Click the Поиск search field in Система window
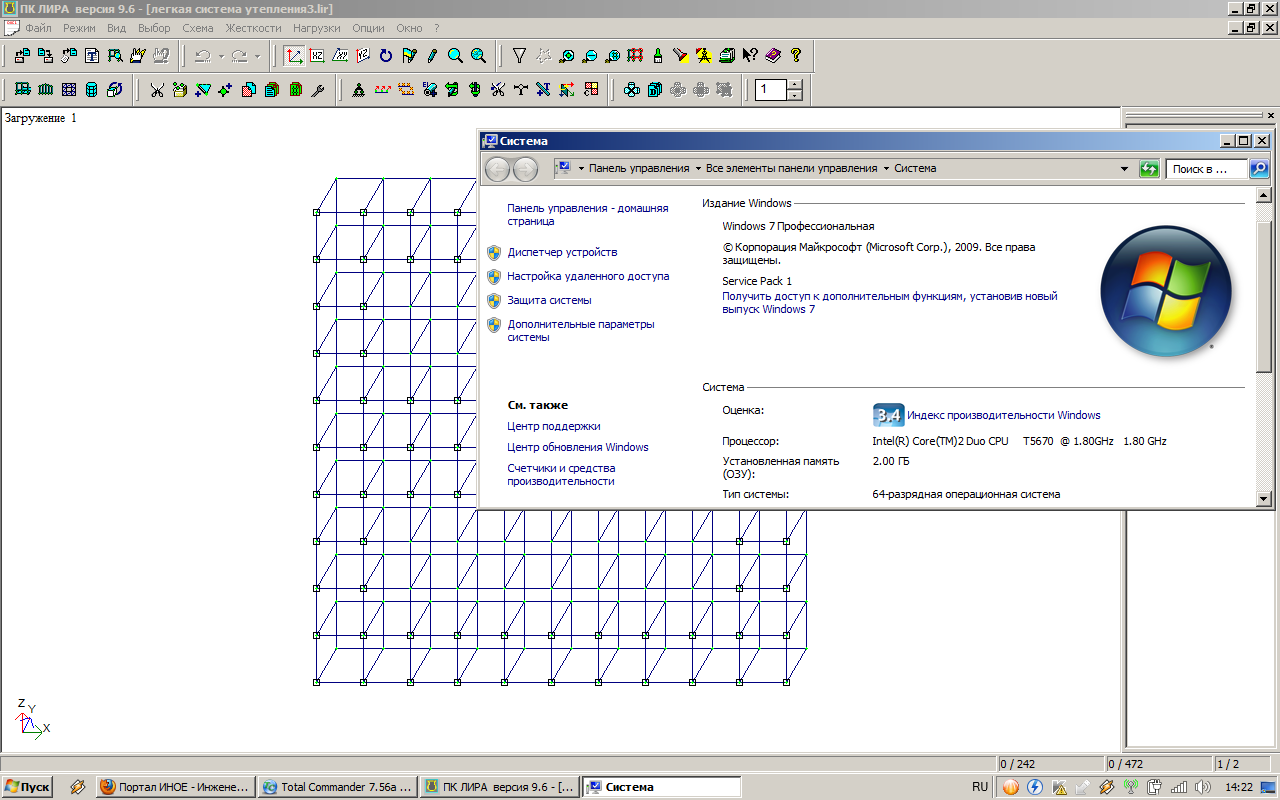 [1206, 169]
